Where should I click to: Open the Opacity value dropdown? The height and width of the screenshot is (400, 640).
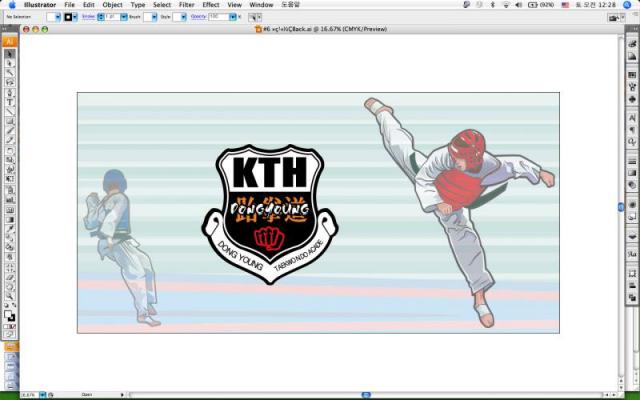[233, 17]
